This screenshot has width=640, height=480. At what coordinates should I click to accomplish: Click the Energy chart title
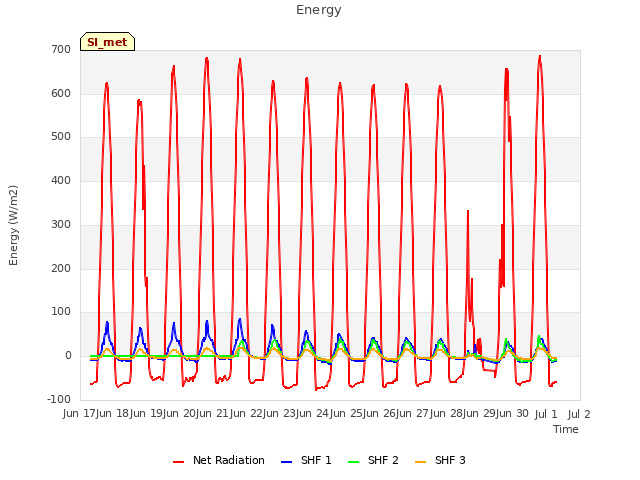click(x=319, y=10)
